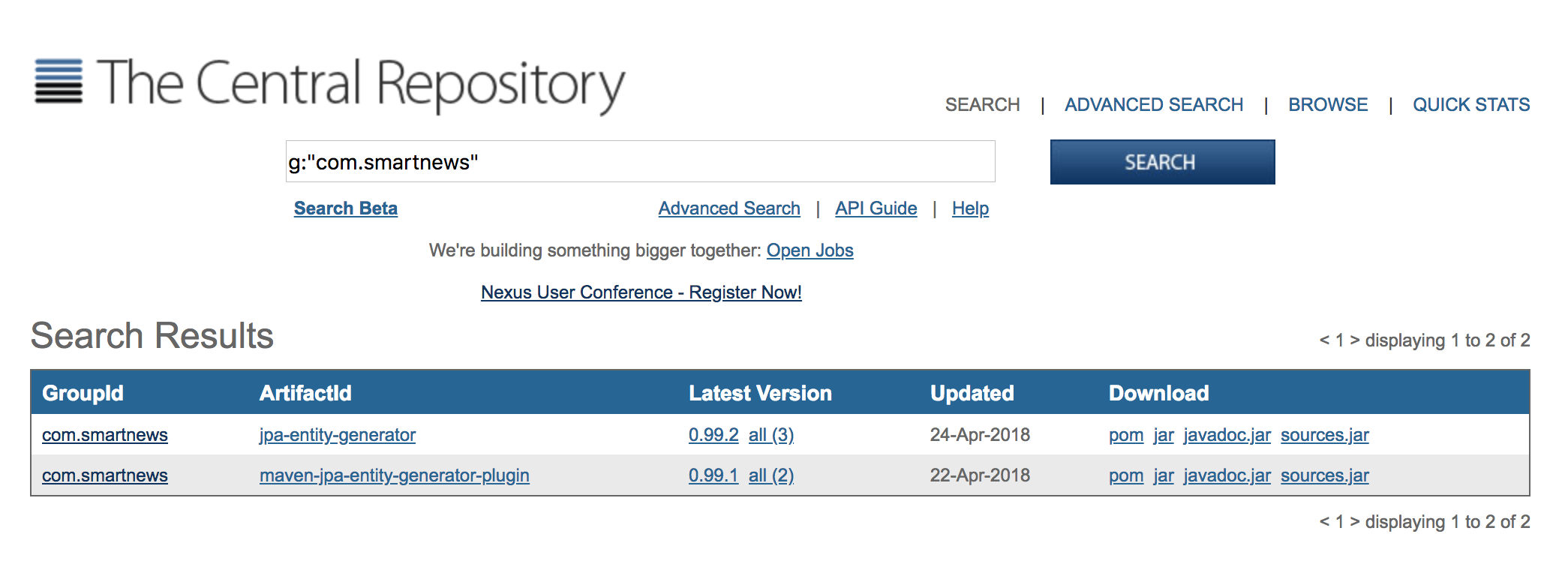Download the pom for jpa-entity-generator
The width and height of the screenshot is (1568, 588).
tap(1125, 435)
